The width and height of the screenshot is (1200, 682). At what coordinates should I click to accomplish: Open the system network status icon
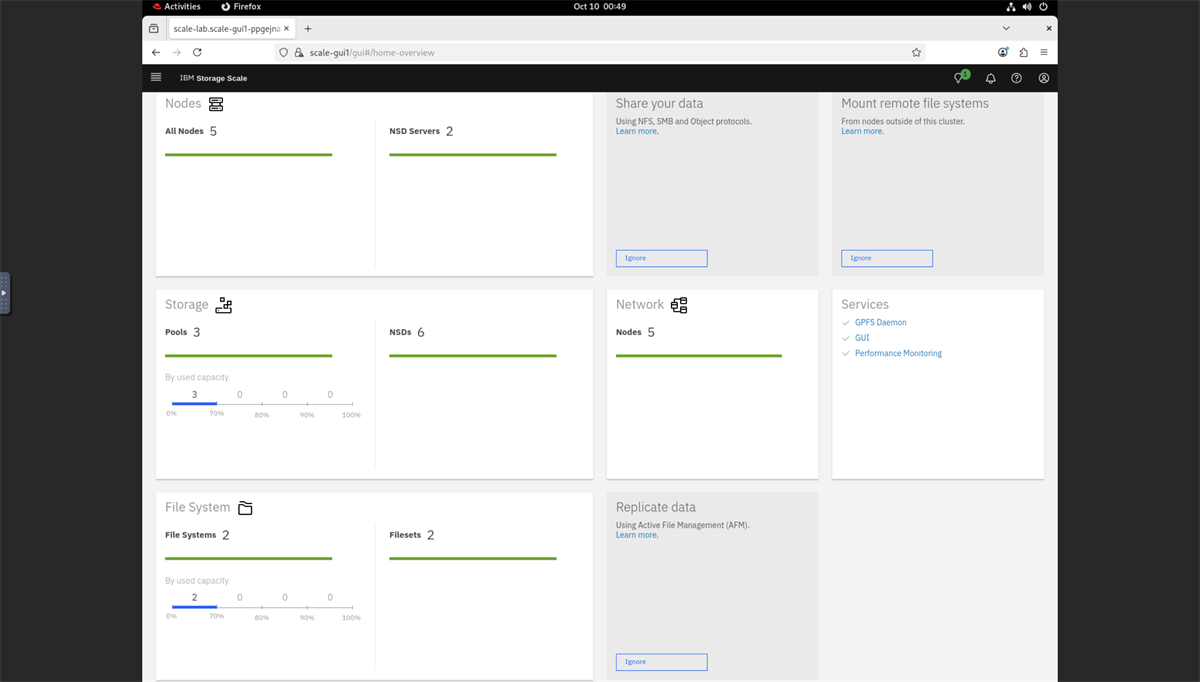tap(1011, 6)
